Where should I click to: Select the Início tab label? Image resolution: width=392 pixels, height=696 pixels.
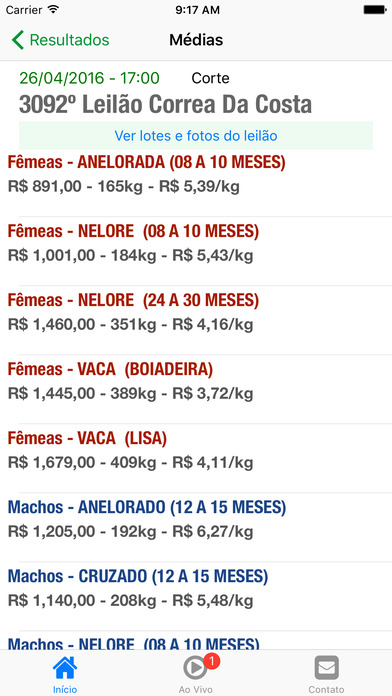click(65, 690)
